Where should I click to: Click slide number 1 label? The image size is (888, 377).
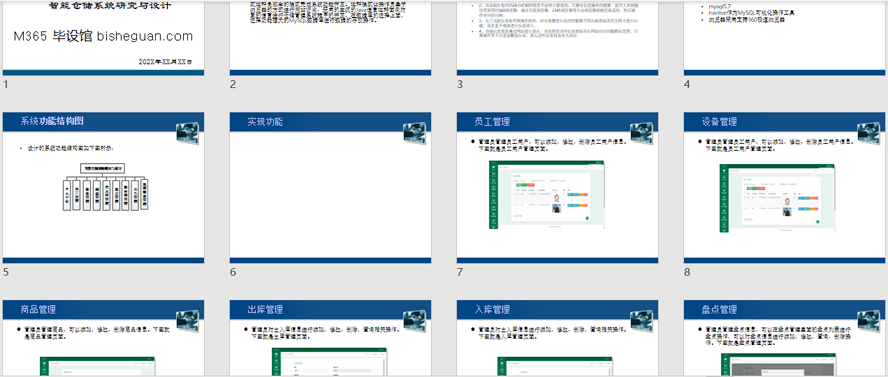(6, 84)
